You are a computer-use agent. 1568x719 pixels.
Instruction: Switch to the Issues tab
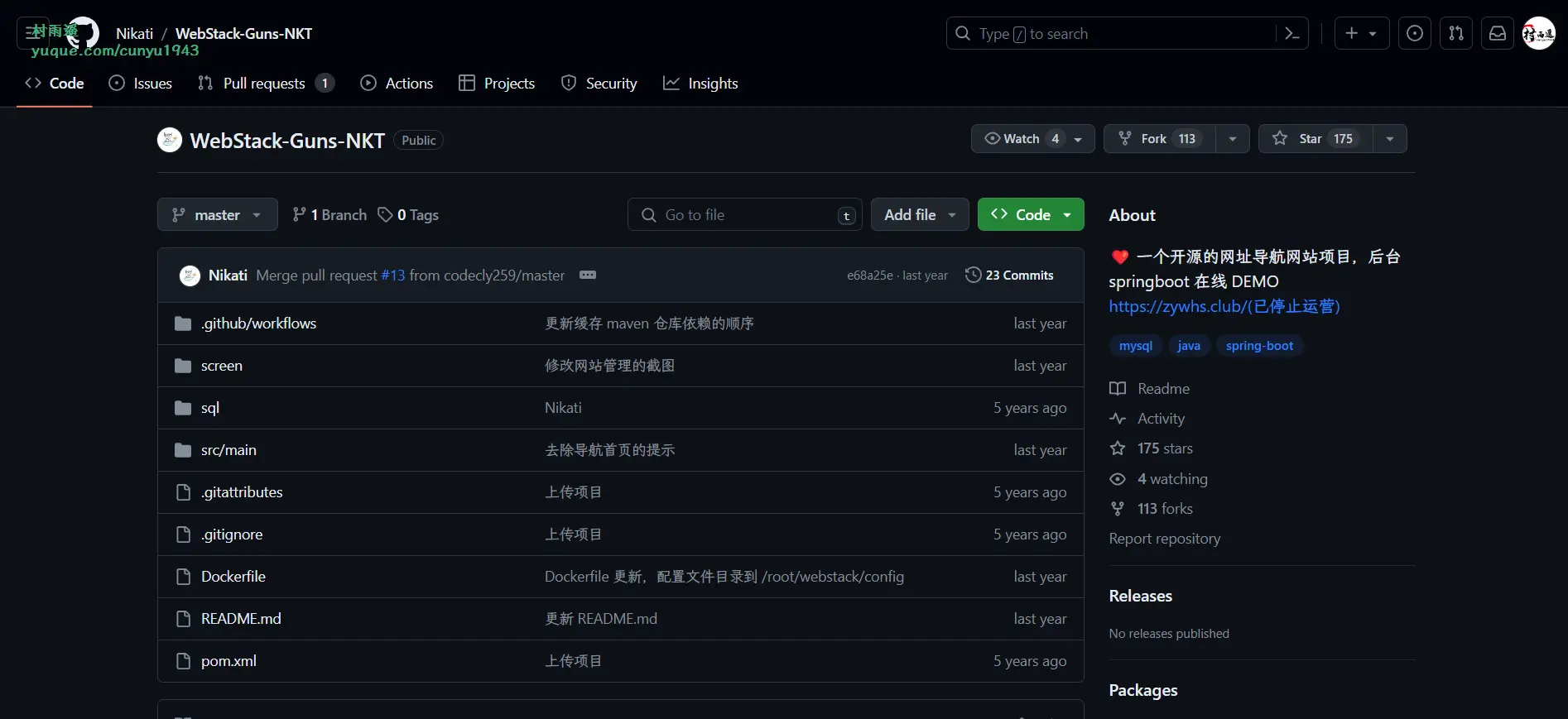tap(141, 84)
